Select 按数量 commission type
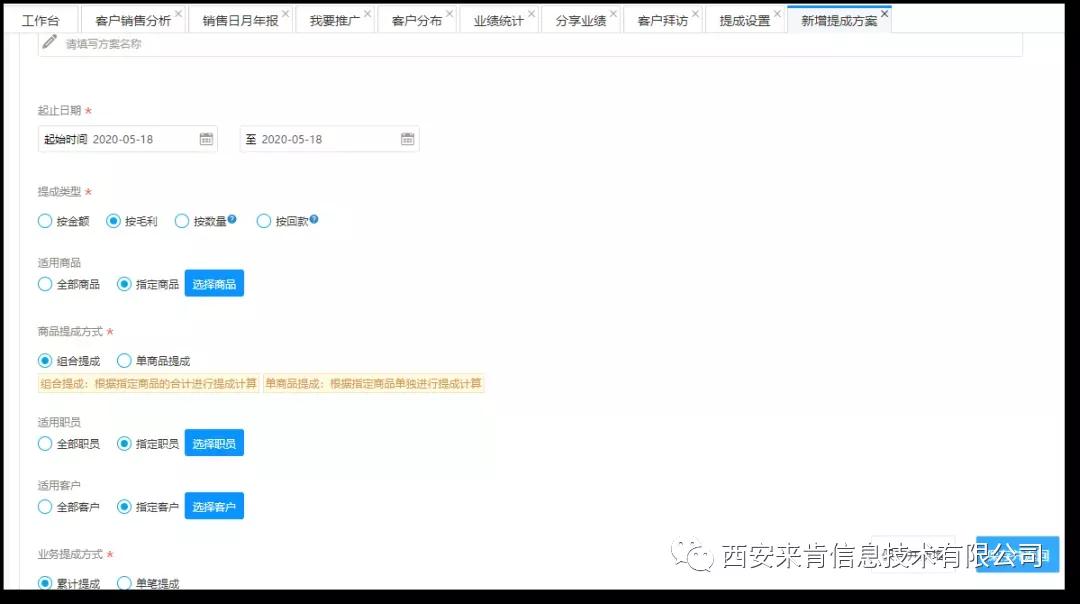This screenshot has height=604, width=1080. [x=182, y=221]
